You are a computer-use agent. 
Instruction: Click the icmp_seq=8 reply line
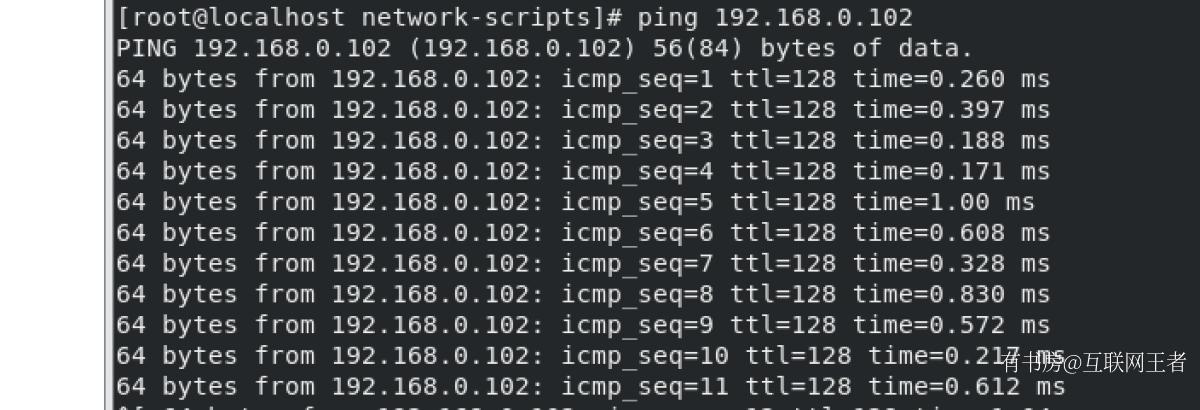coord(583,295)
